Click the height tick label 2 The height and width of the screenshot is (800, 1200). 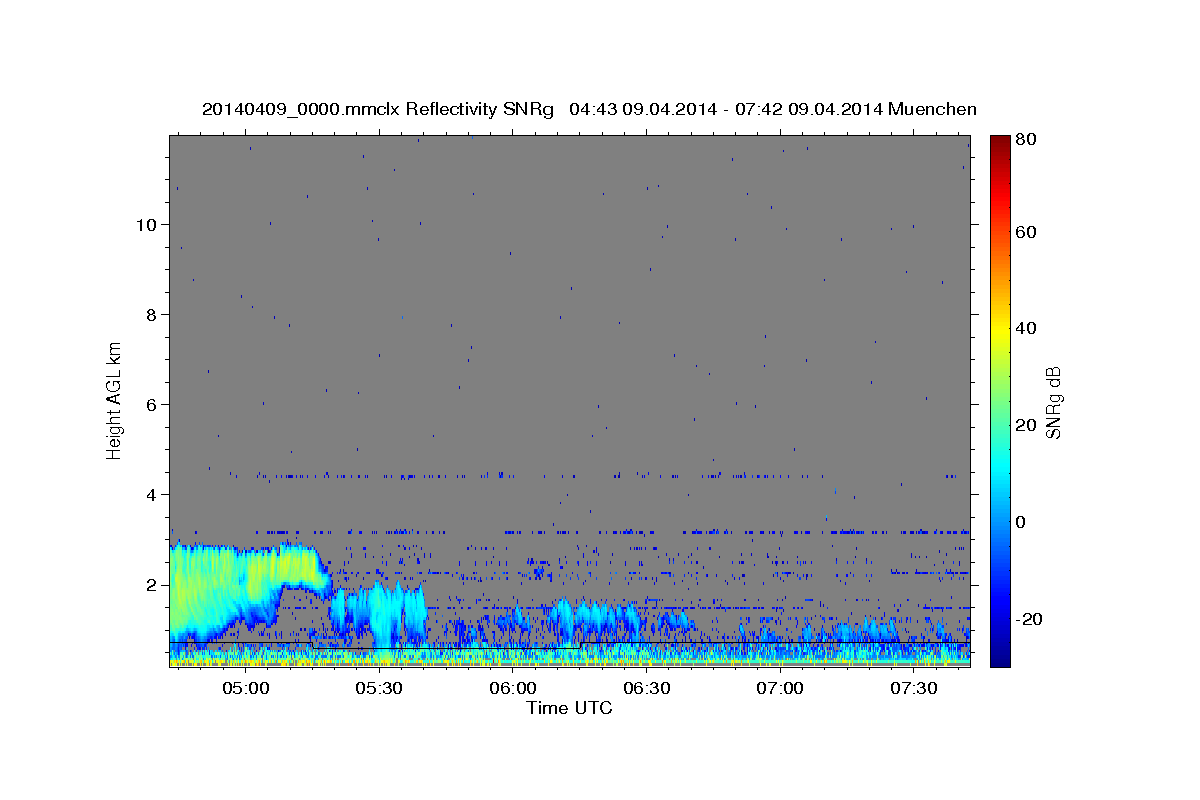(151, 585)
